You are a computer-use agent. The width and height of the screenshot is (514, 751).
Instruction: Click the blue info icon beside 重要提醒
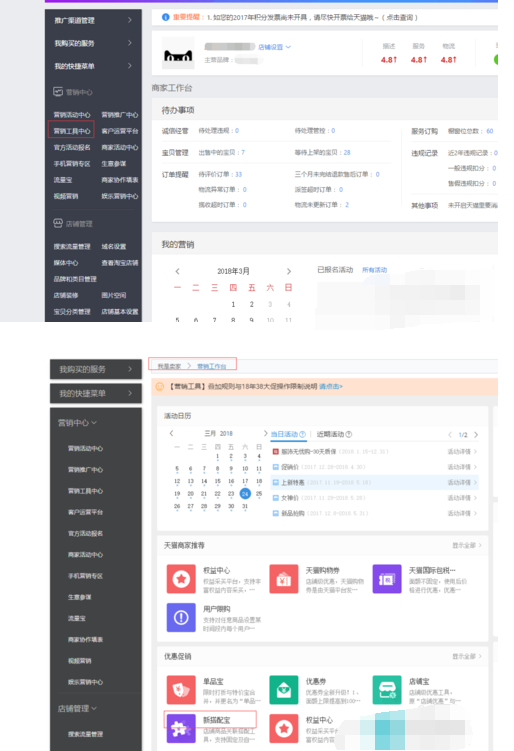pos(165,17)
